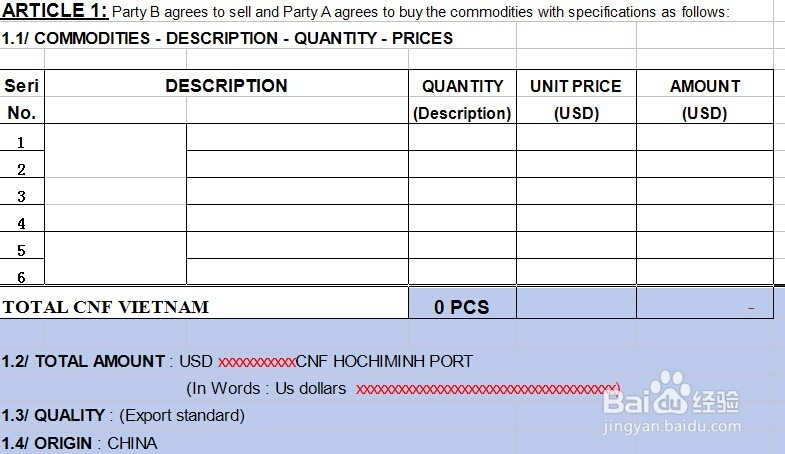Image resolution: width=785 pixels, height=454 pixels.
Task: Click the total amount dash cell
Action: 705,307
